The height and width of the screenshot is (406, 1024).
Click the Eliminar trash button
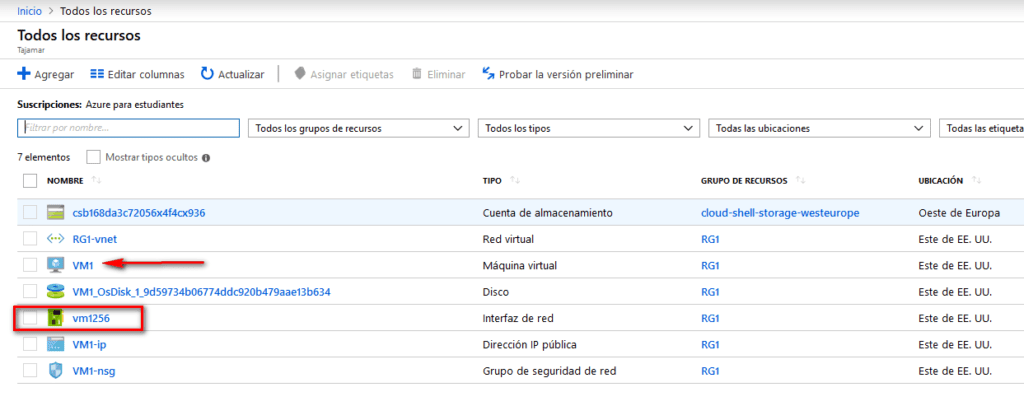tap(438, 74)
